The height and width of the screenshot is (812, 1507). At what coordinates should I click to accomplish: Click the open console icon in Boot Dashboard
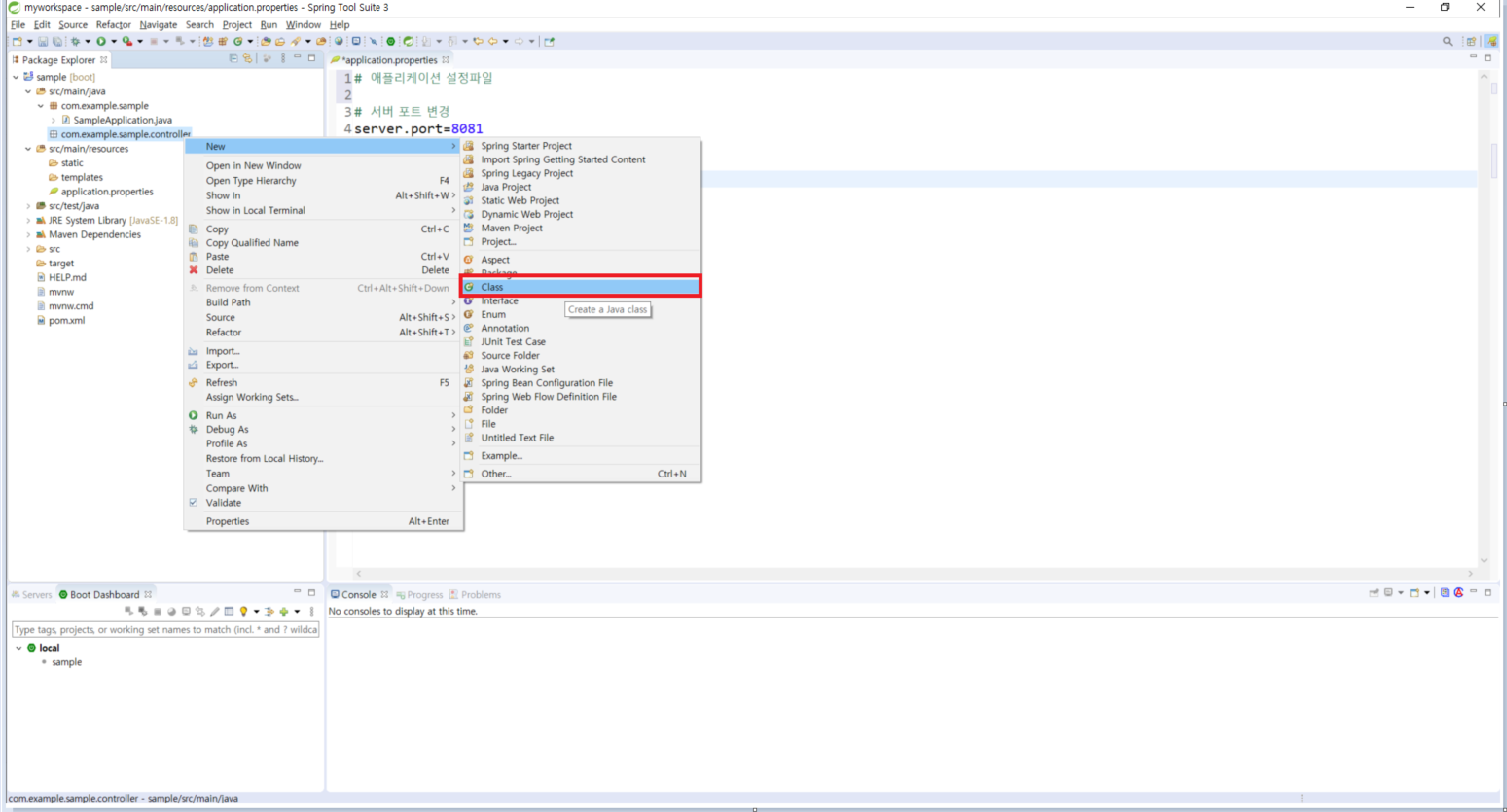(x=186, y=612)
